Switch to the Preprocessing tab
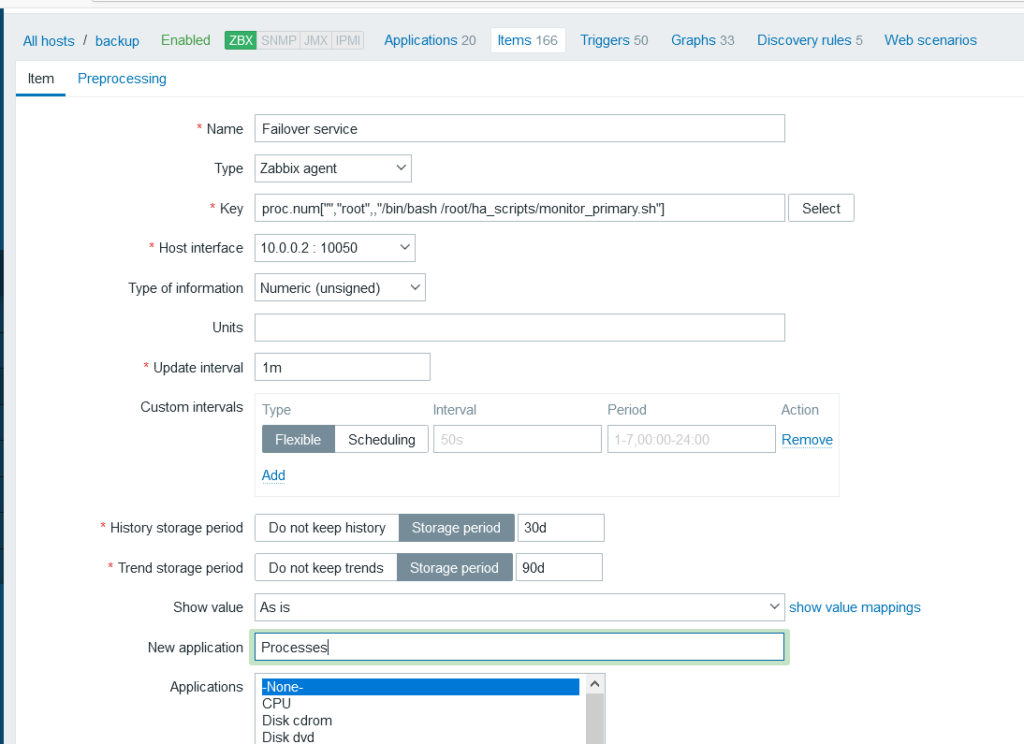 pyautogui.click(x=122, y=78)
